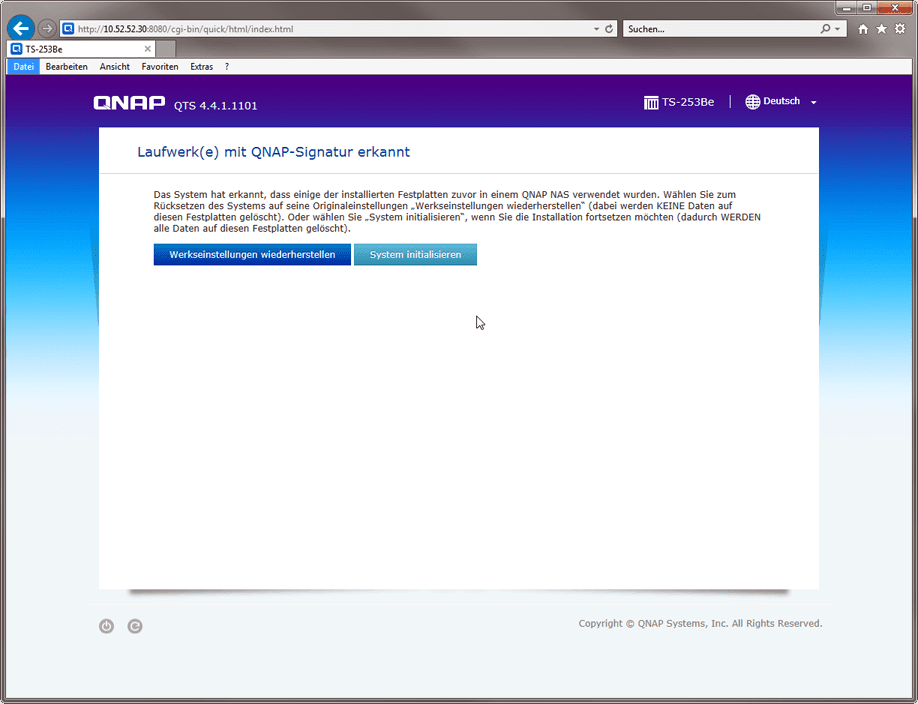The height and width of the screenshot is (704, 918).
Task: Open the Favoriten menu
Action: (x=160, y=67)
